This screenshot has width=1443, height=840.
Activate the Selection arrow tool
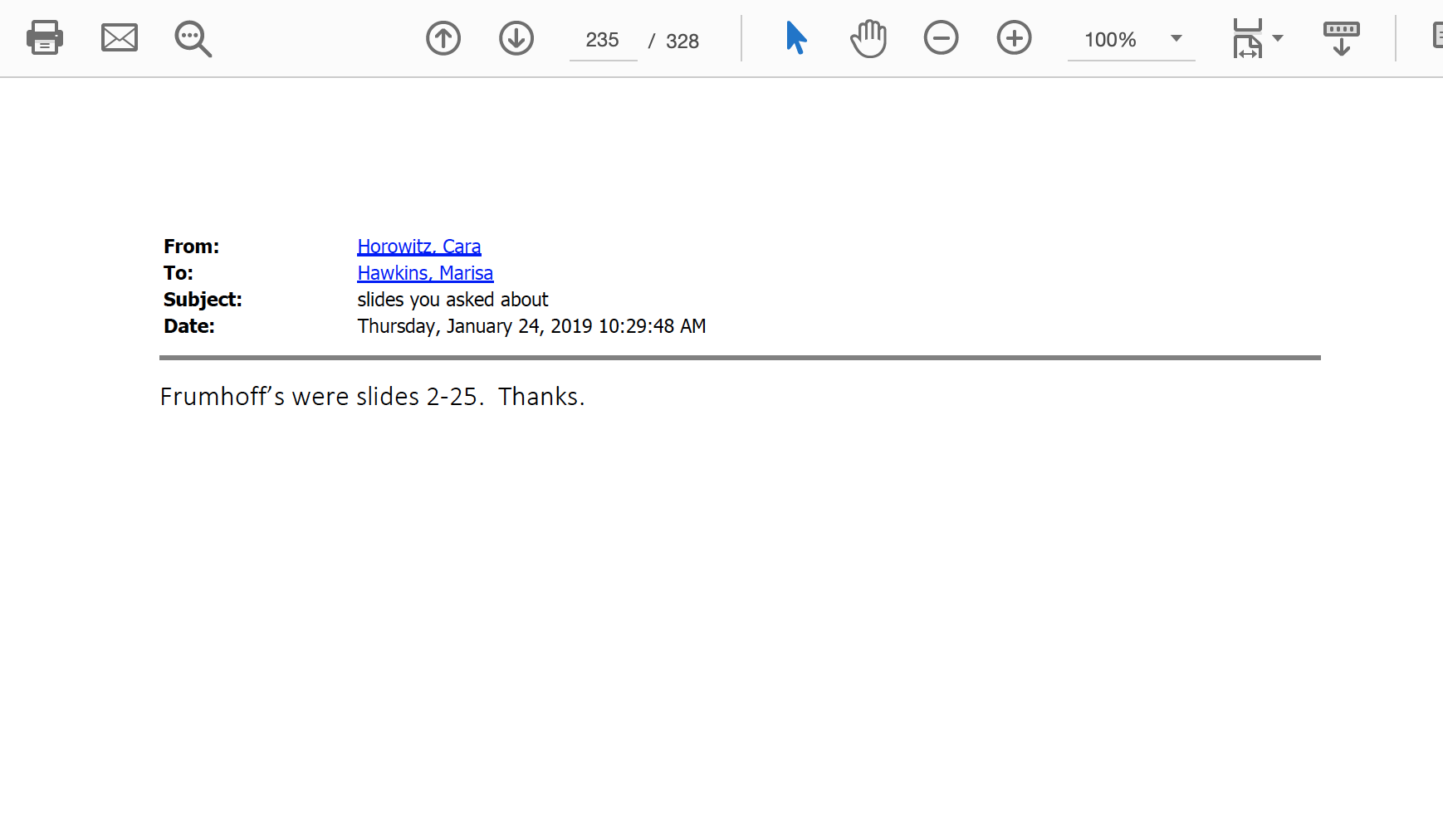tap(795, 38)
